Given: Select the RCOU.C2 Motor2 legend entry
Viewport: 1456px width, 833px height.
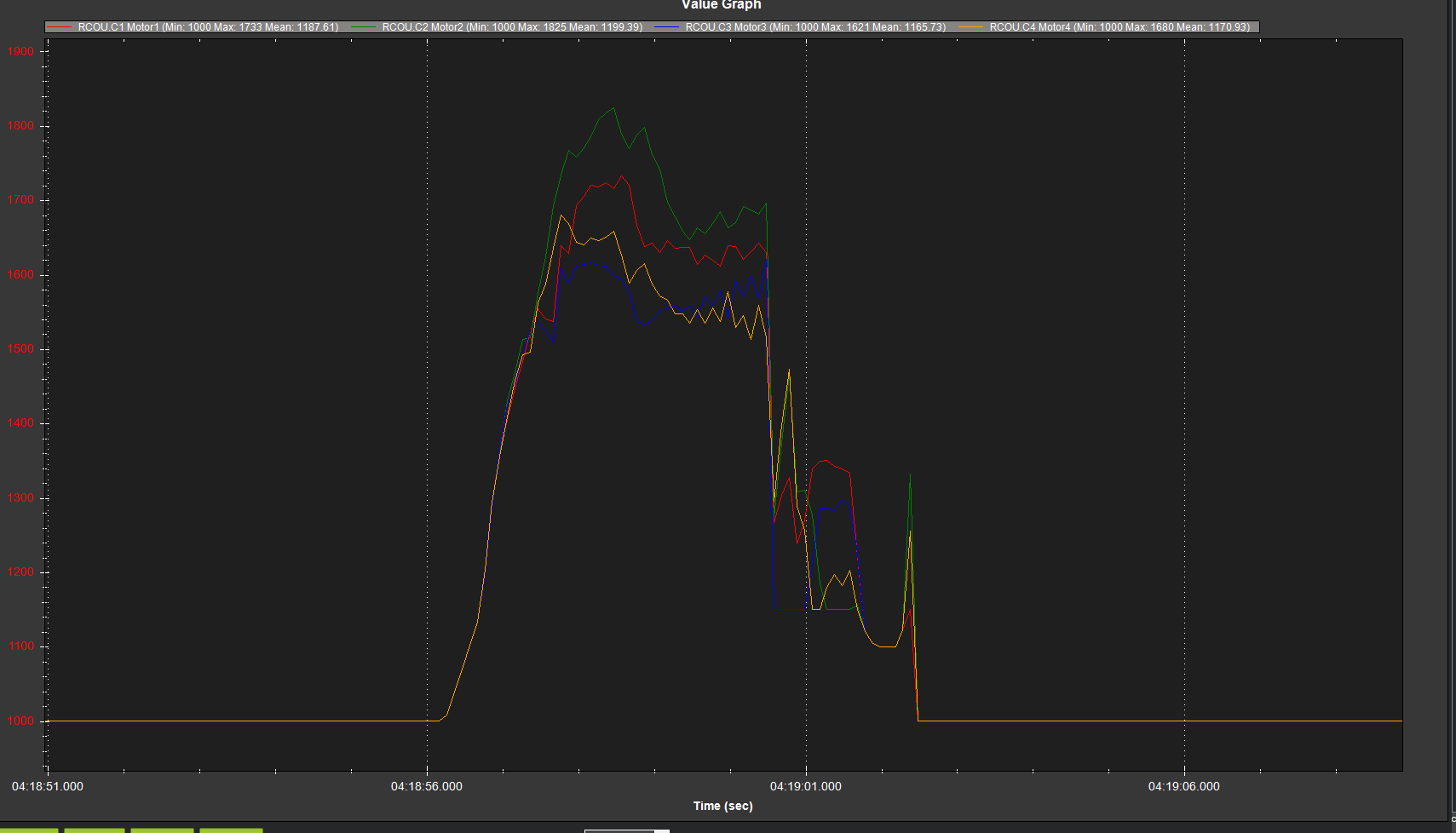Looking at the screenshot, I should [497, 27].
